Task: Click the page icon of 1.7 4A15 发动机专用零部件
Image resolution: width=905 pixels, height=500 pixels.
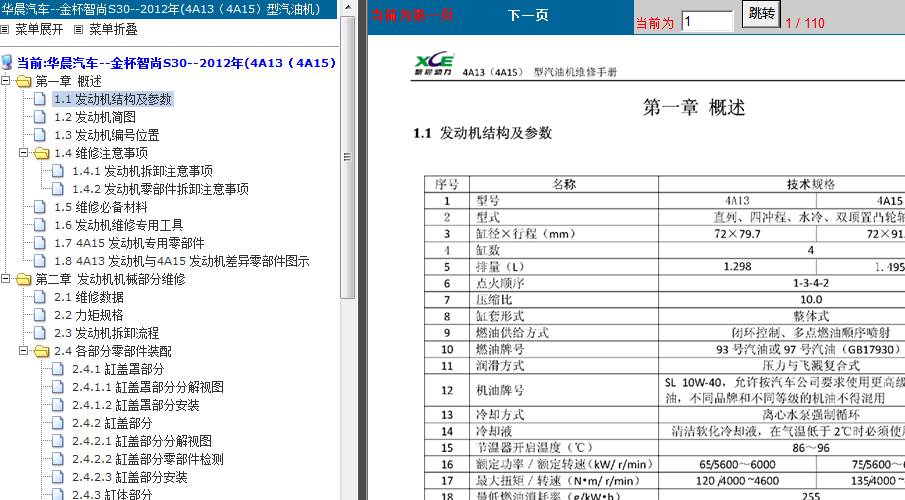Action: [x=40, y=243]
